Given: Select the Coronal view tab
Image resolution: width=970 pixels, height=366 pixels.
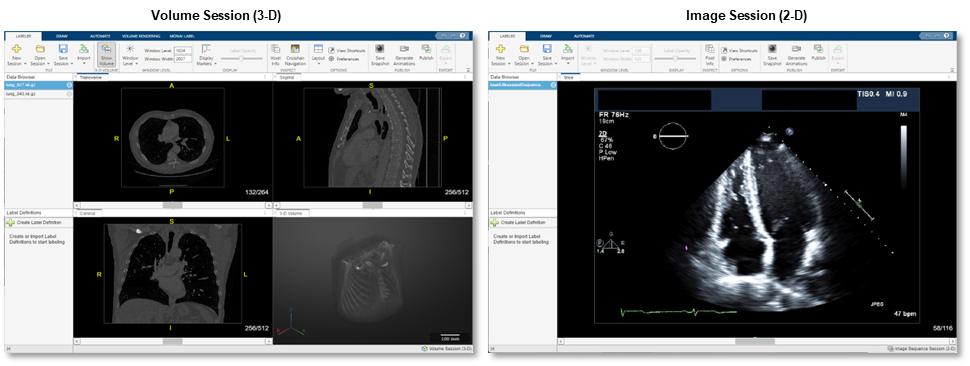Looking at the screenshot, I should (x=88, y=213).
